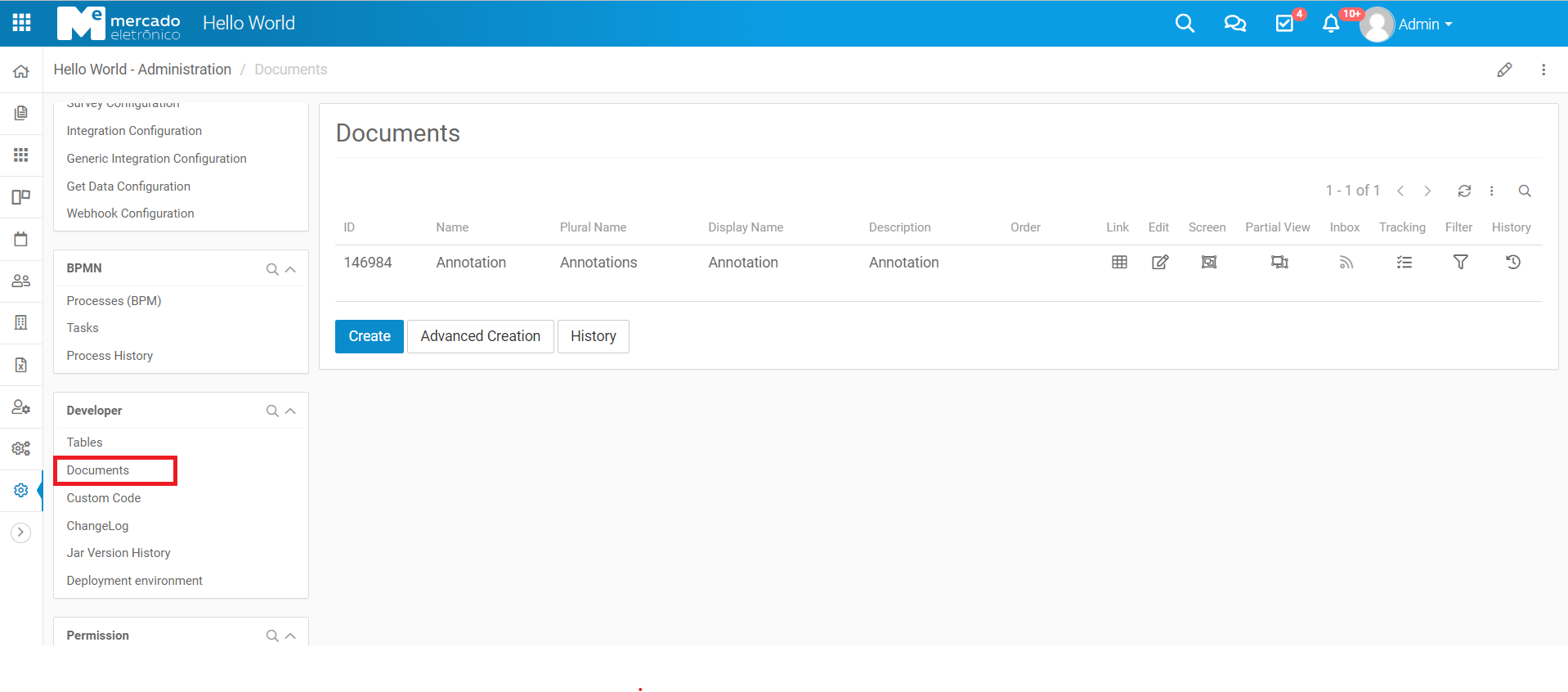Open list options kebab near refresh

[1491, 191]
